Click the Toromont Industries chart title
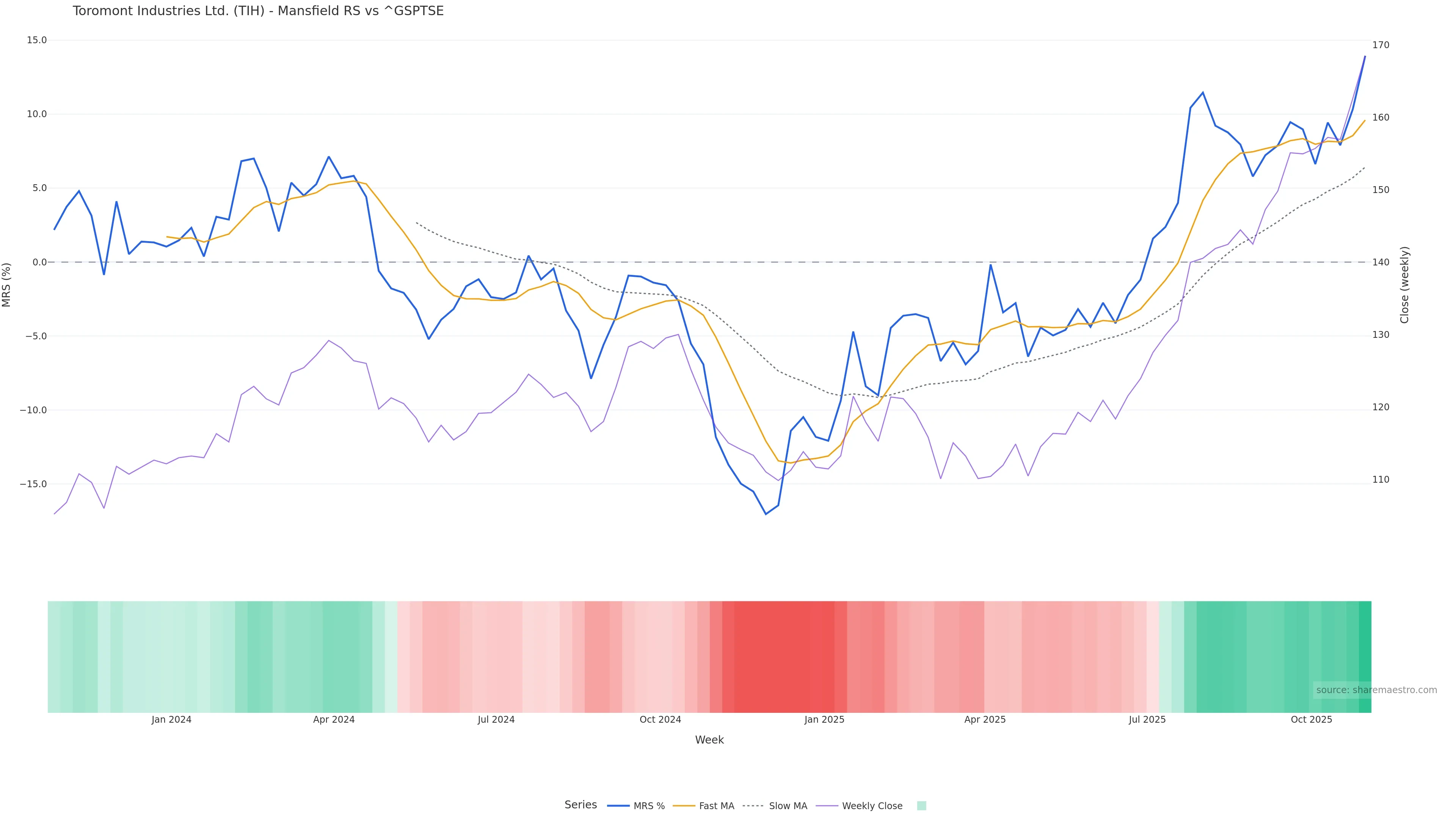 coord(258,11)
